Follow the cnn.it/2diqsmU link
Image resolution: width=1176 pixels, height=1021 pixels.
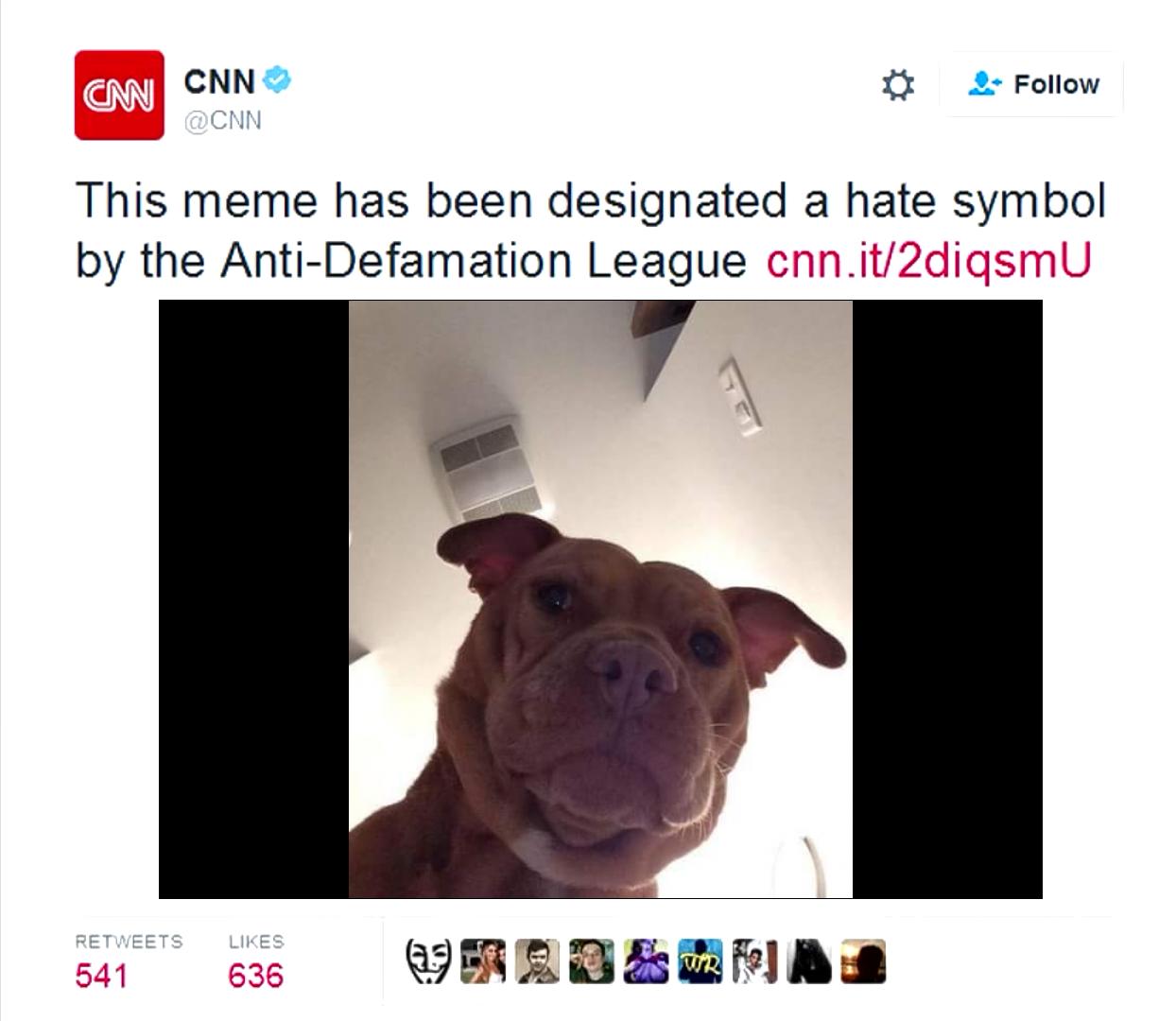[x=928, y=259]
